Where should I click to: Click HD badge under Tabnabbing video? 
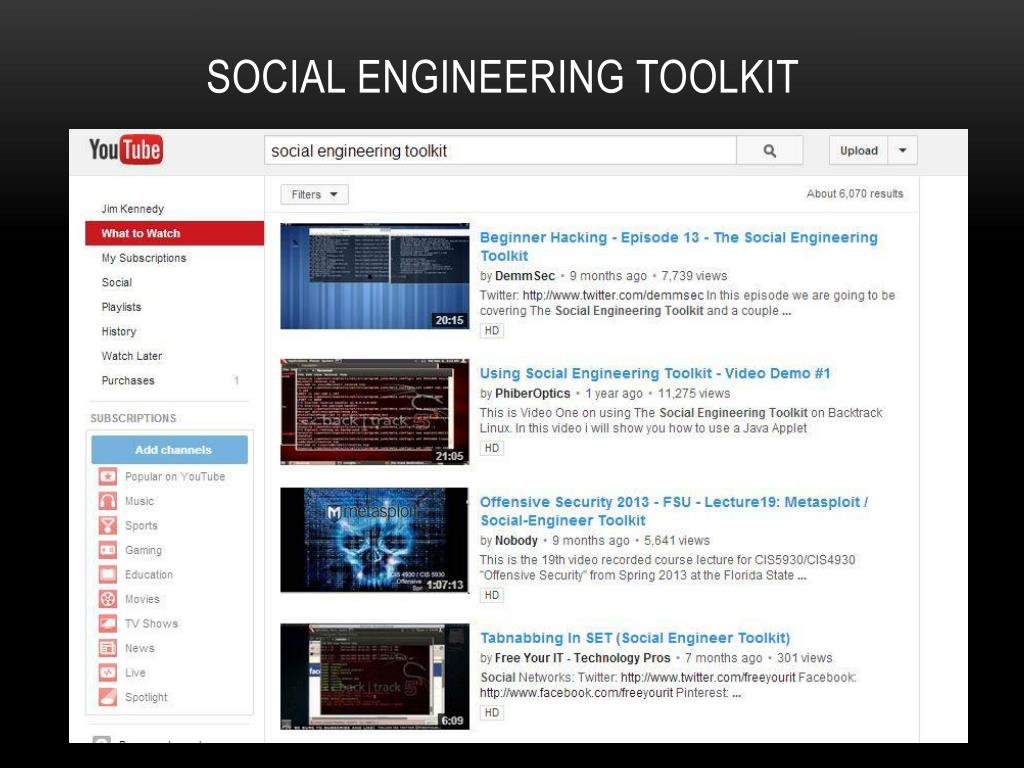tap(492, 712)
